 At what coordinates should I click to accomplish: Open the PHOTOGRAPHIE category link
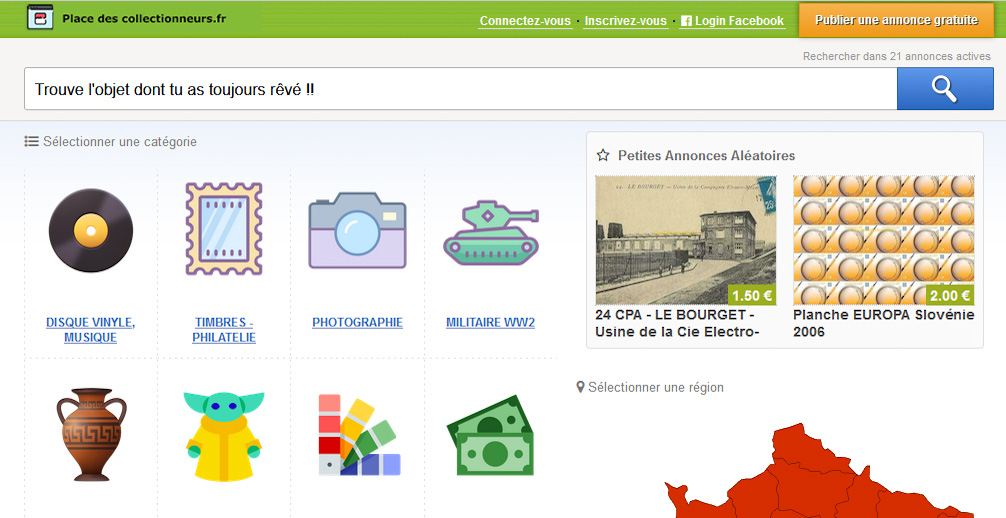[x=357, y=322]
